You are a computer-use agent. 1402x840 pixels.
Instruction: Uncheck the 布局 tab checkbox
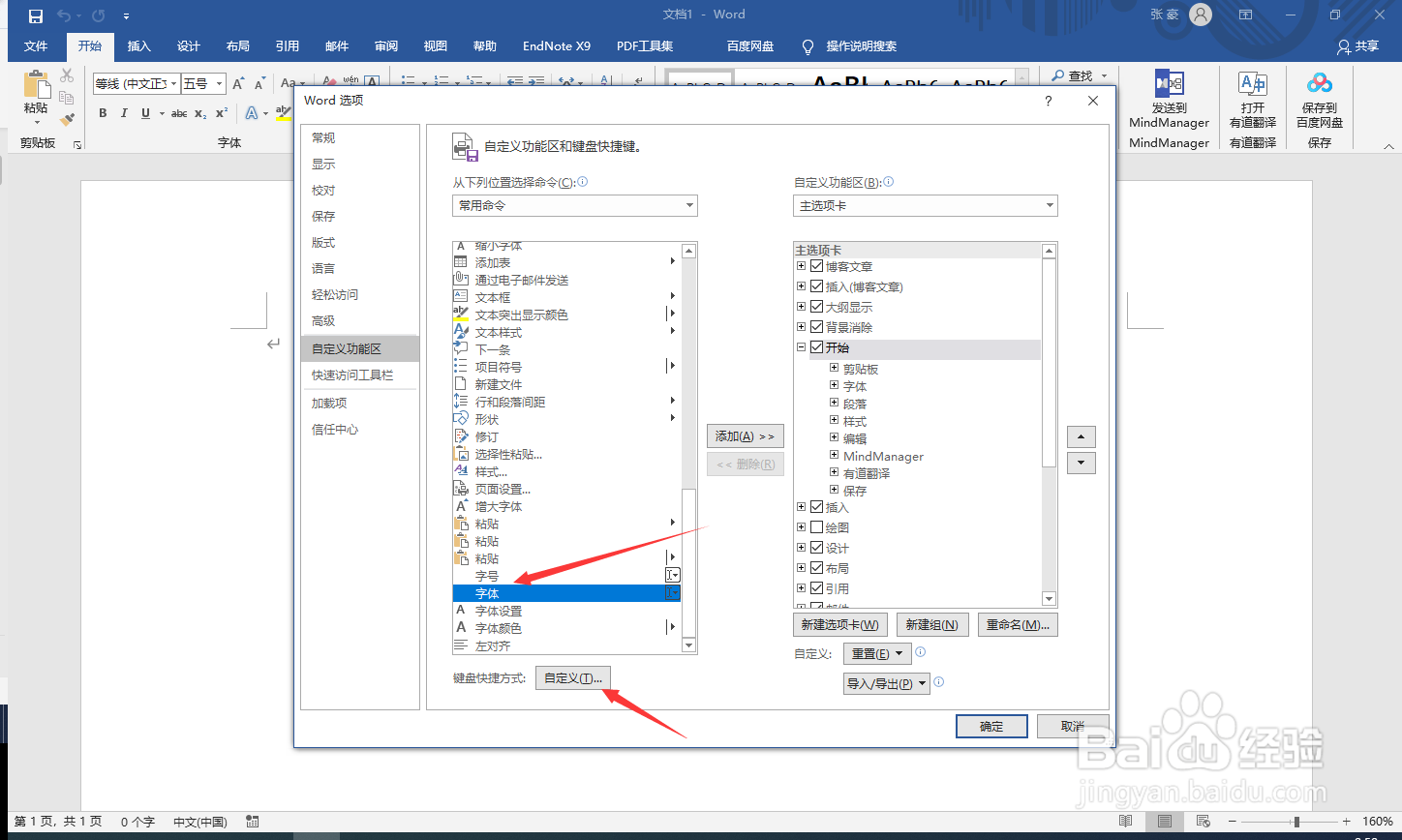point(817,568)
